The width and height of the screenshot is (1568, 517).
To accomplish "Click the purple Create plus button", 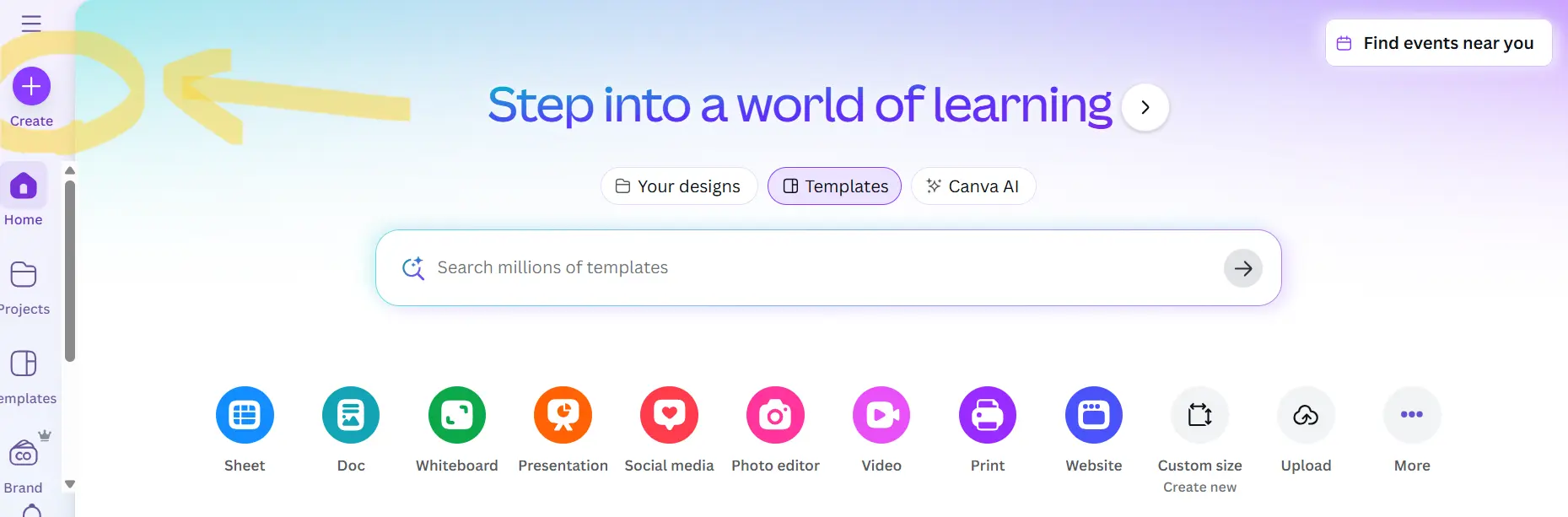I will 31,86.
